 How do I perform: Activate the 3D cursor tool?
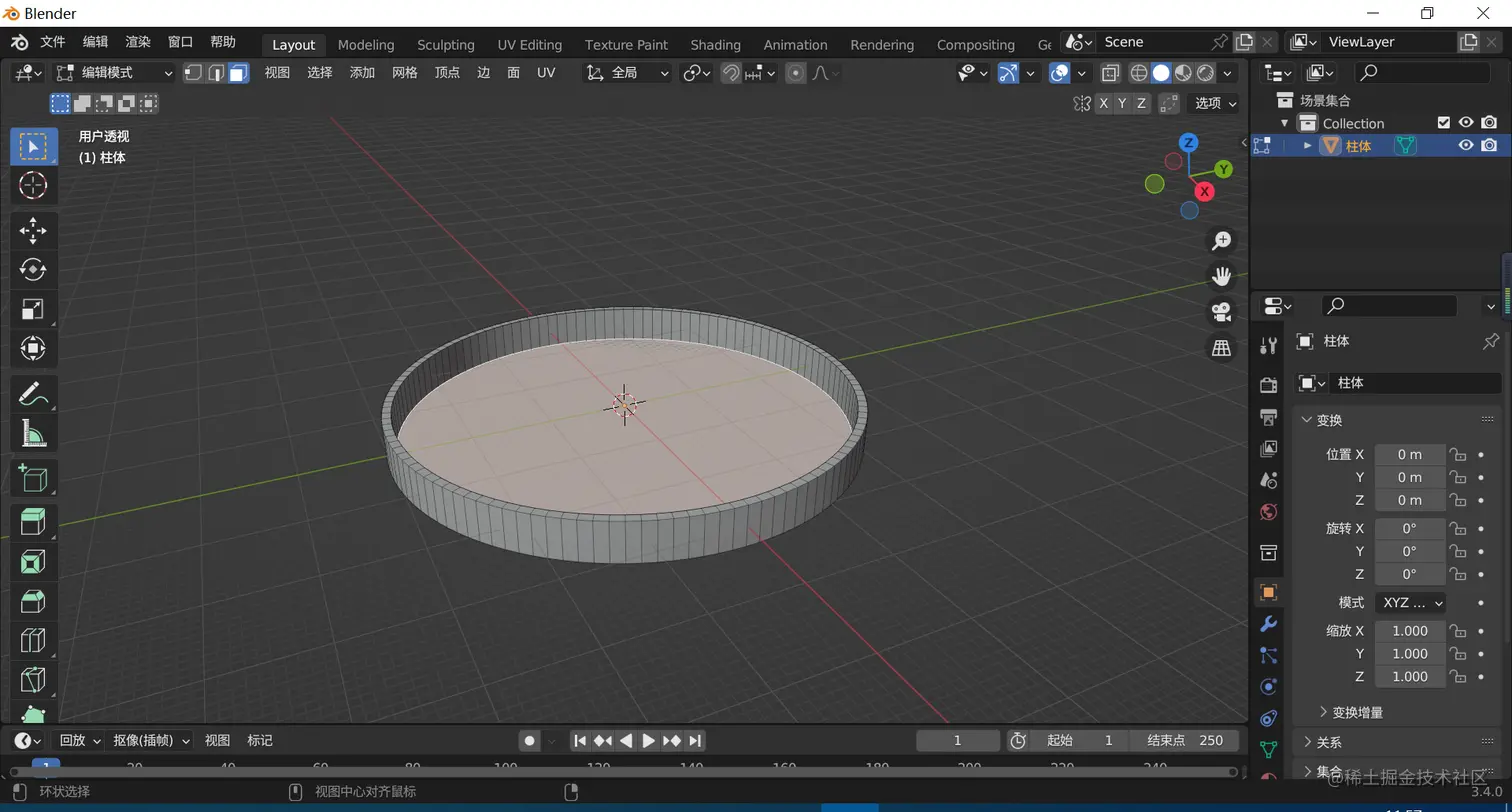(33, 185)
